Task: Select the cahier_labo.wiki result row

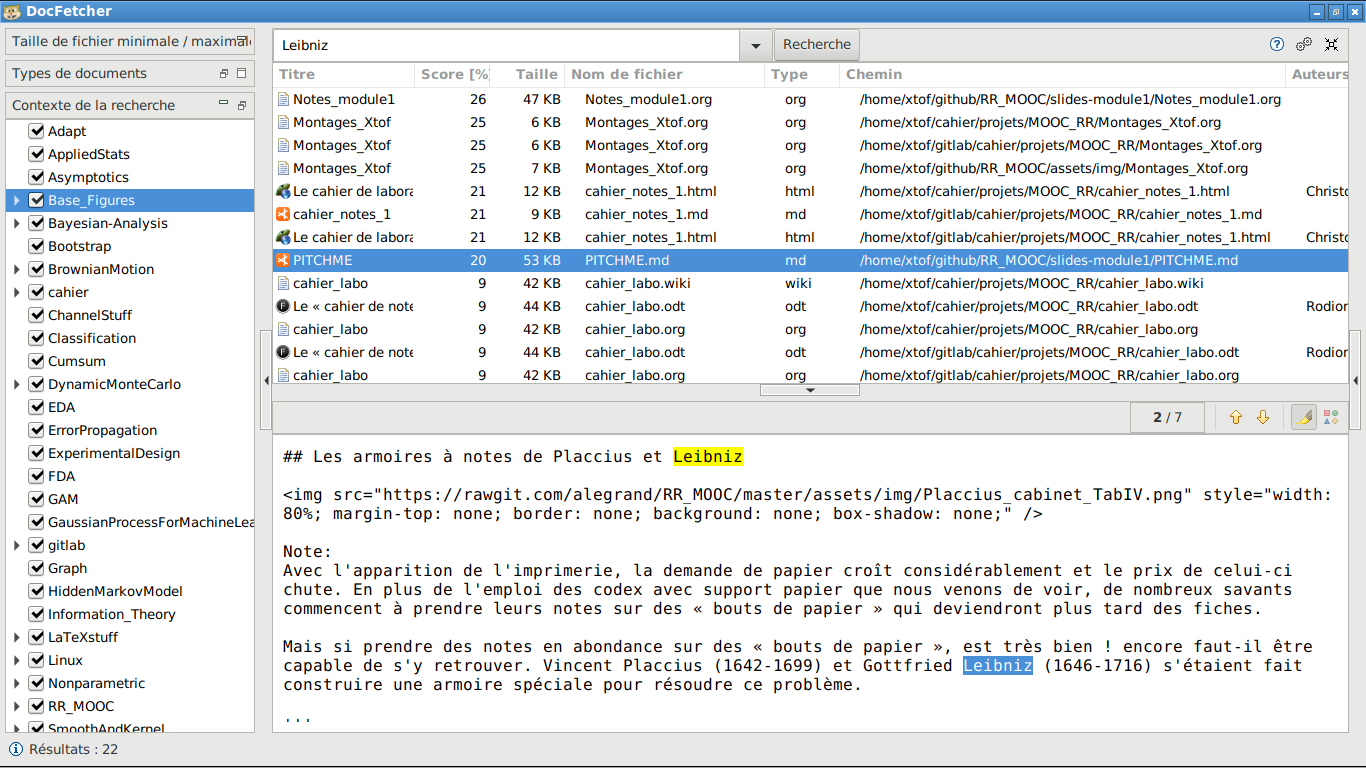Action: click(638, 283)
